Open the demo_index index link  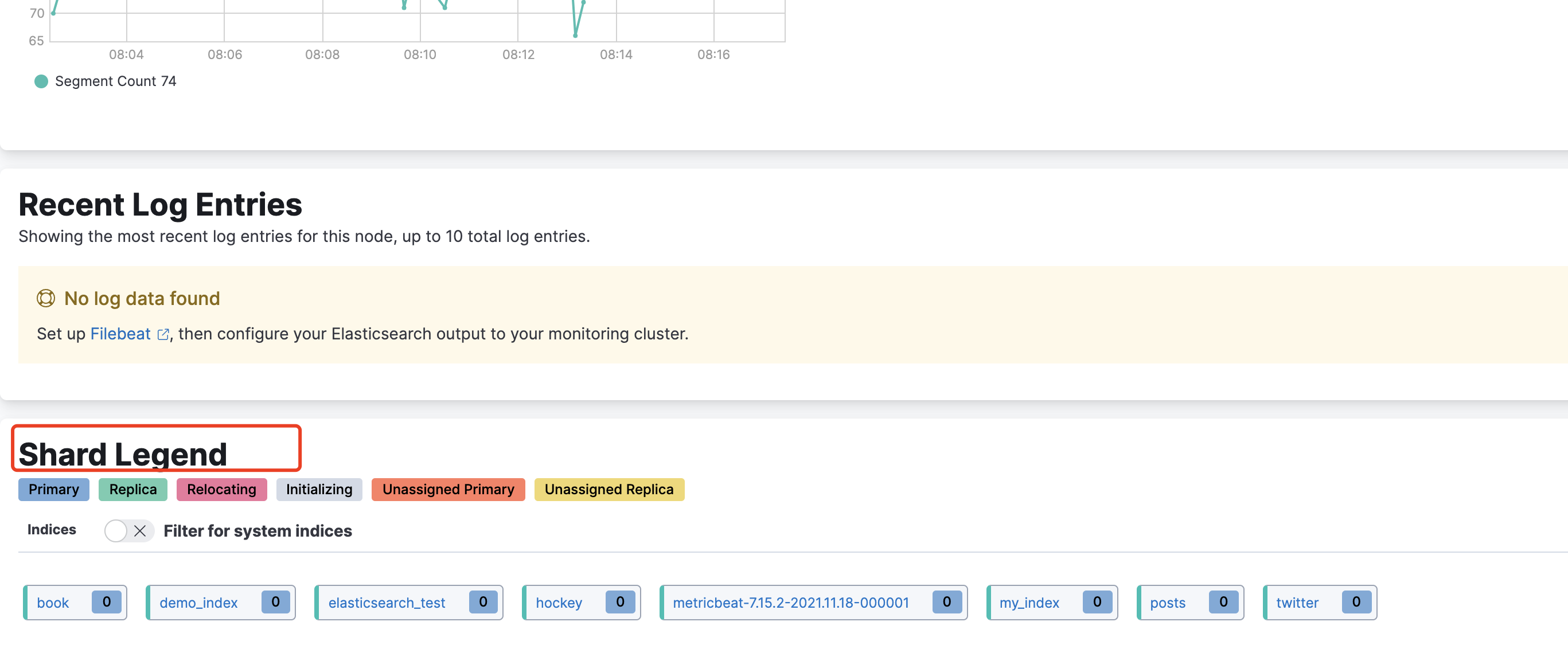[x=198, y=602]
